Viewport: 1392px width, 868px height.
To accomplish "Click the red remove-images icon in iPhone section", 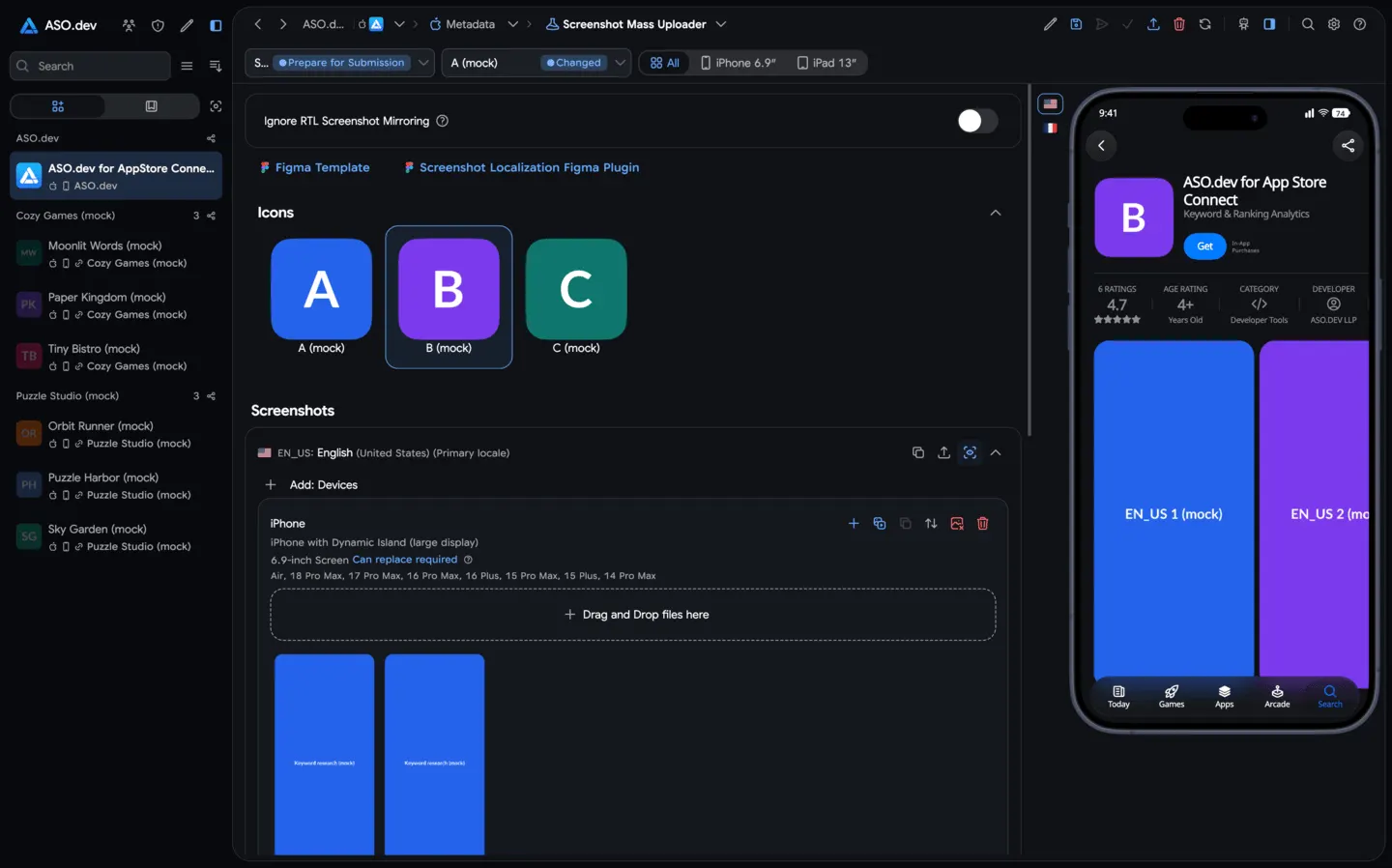I will (957, 524).
